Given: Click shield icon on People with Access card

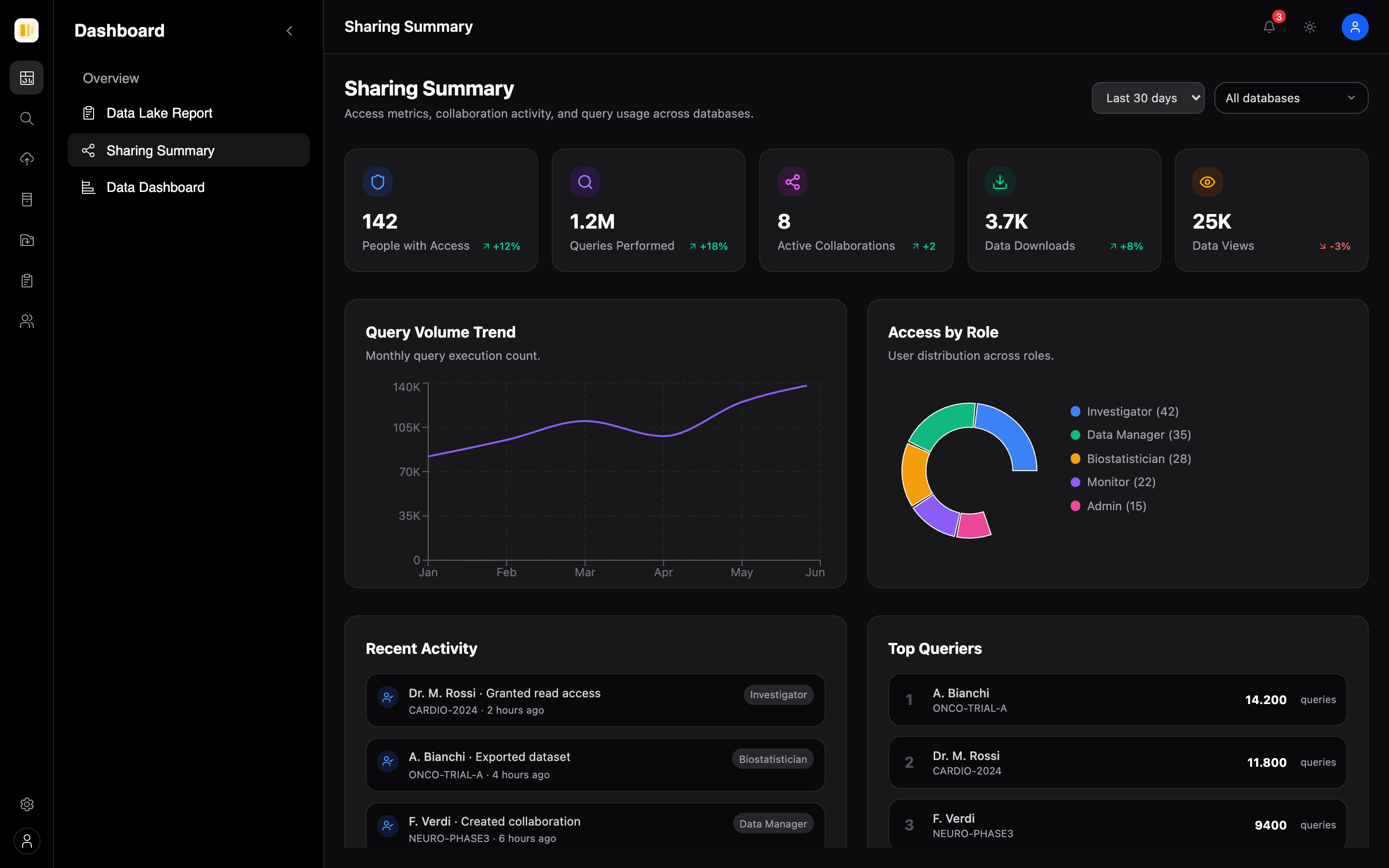Looking at the screenshot, I should click(x=378, y=182).
